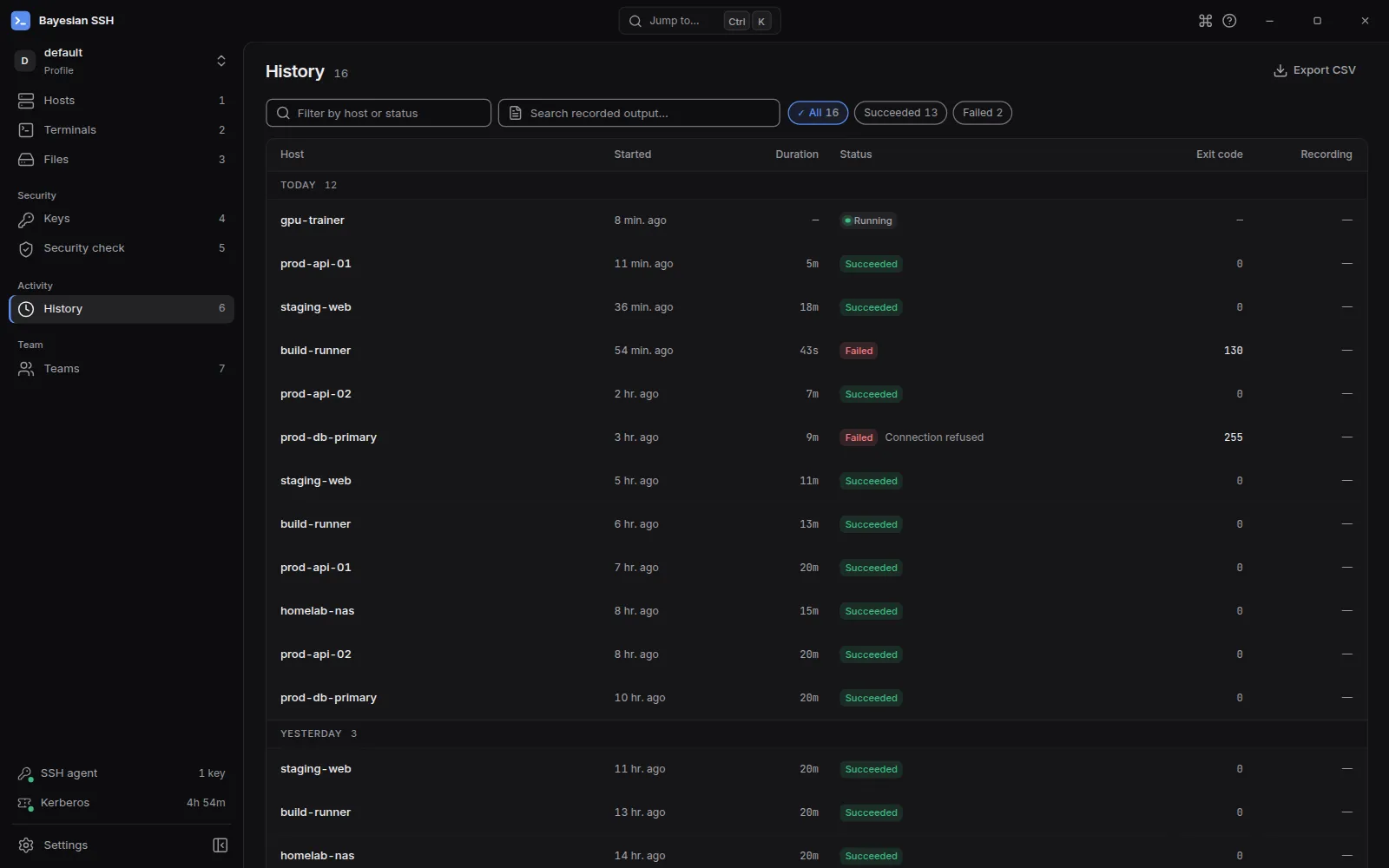Image resolution: width=1389 pixels, height=868 pixels.
Task: Click the Settings gear icon
Action: (26, 845)
